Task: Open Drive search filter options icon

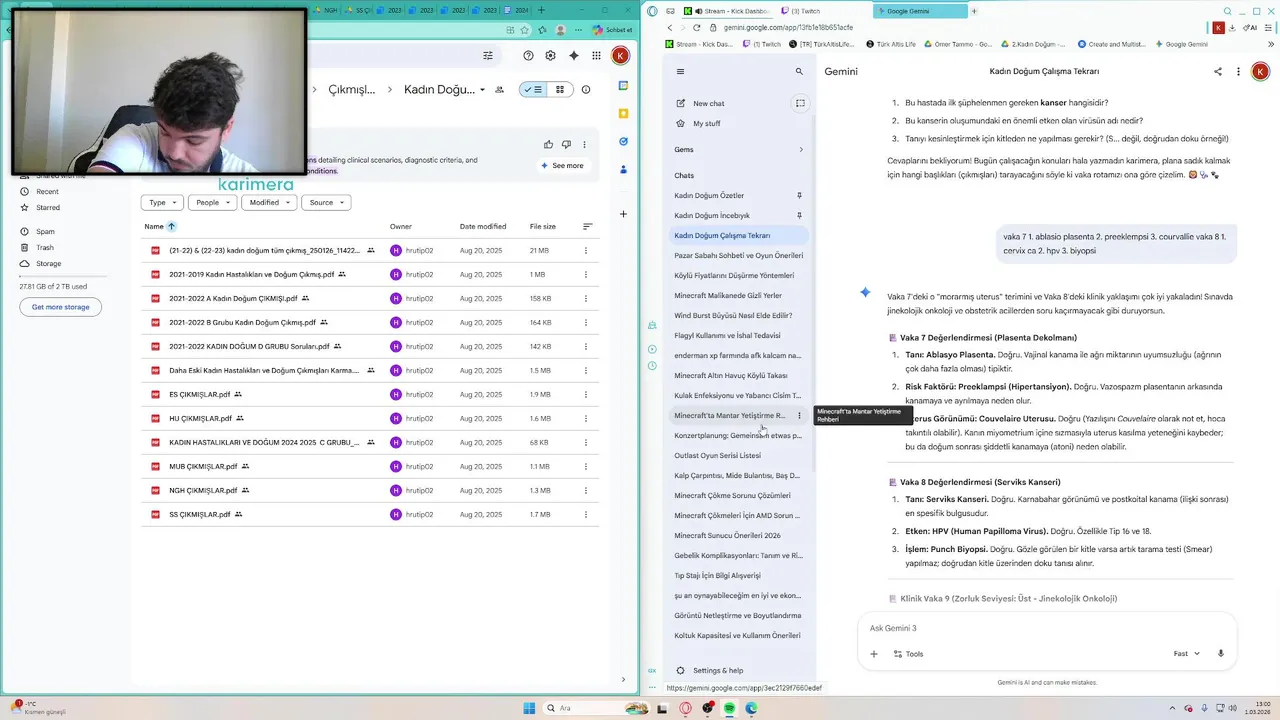Action: 488,56
